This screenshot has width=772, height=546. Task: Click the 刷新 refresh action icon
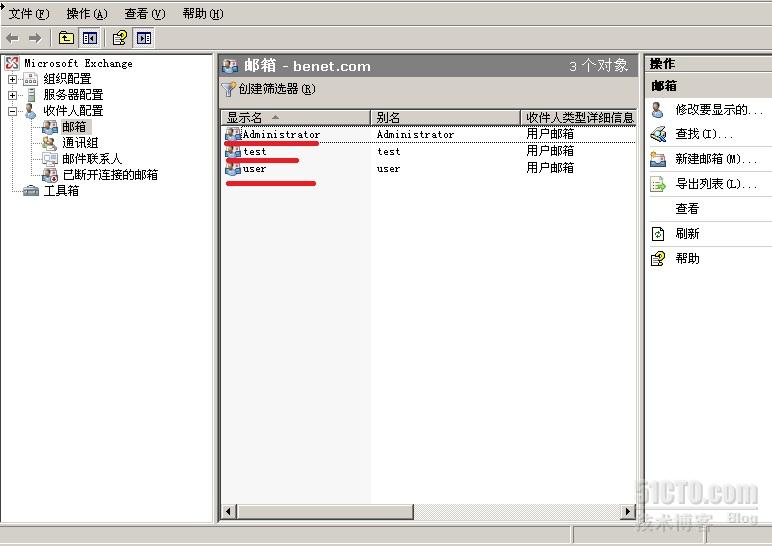[x=658, y=234]
